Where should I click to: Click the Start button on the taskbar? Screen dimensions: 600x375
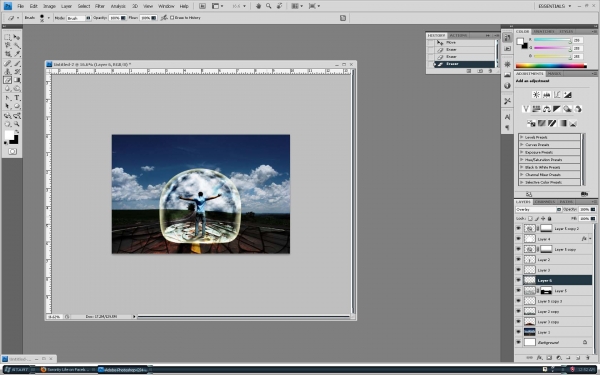16,370
